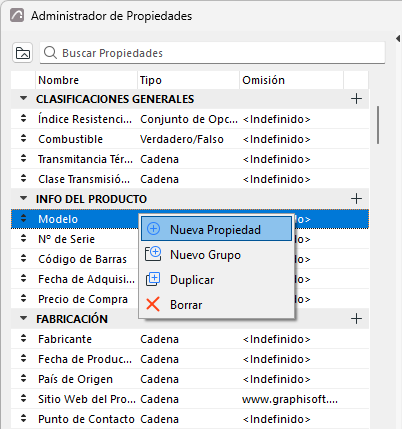Choose Duplicar from context menu
This screenshot has width=402, height=429.
[216, 280]
